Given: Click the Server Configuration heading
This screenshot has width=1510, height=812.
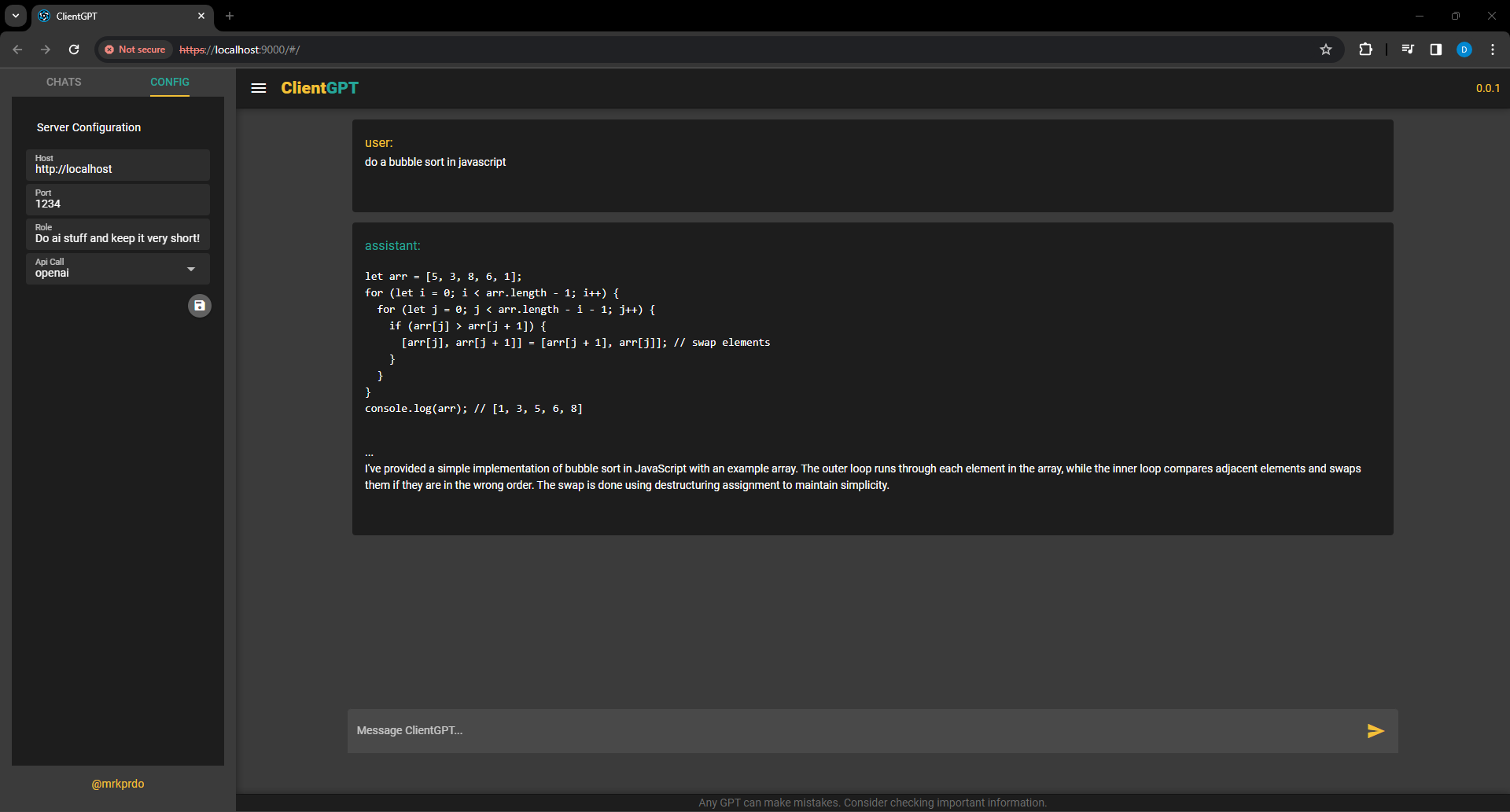Looking at the screenshot, I should 89,127.
